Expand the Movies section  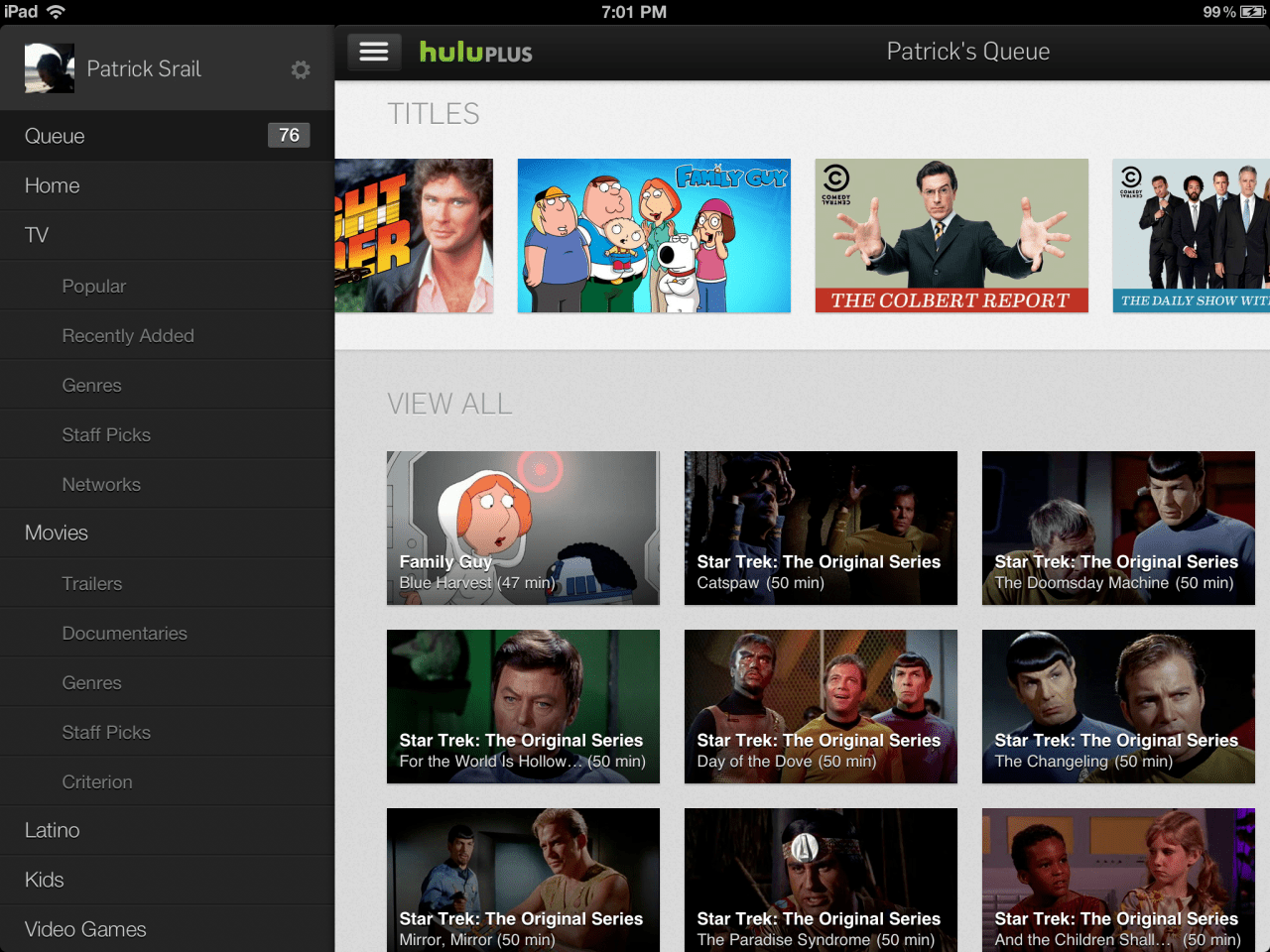56,533
